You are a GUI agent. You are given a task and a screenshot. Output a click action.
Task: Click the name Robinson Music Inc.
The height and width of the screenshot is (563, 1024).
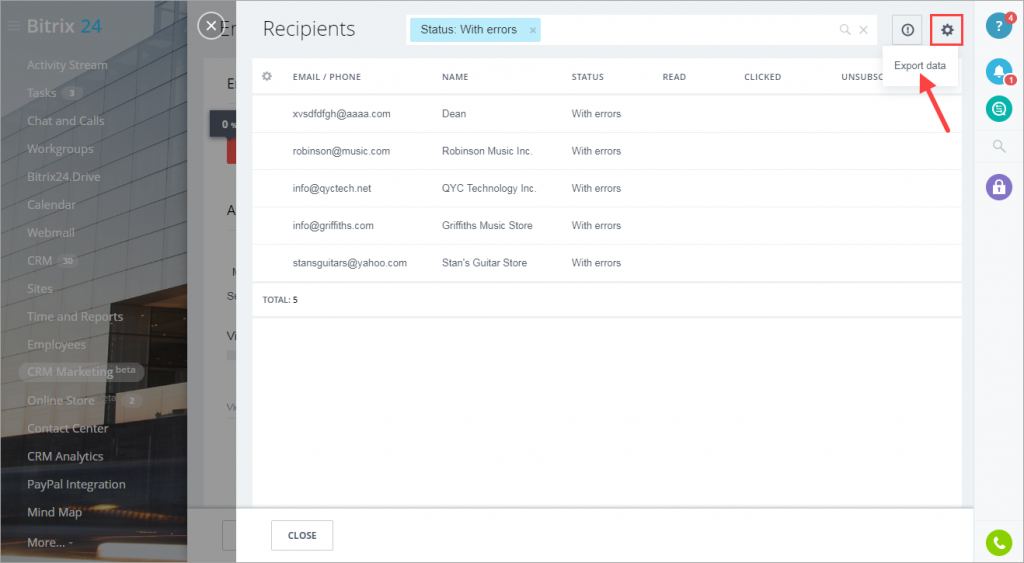point(487,151)
